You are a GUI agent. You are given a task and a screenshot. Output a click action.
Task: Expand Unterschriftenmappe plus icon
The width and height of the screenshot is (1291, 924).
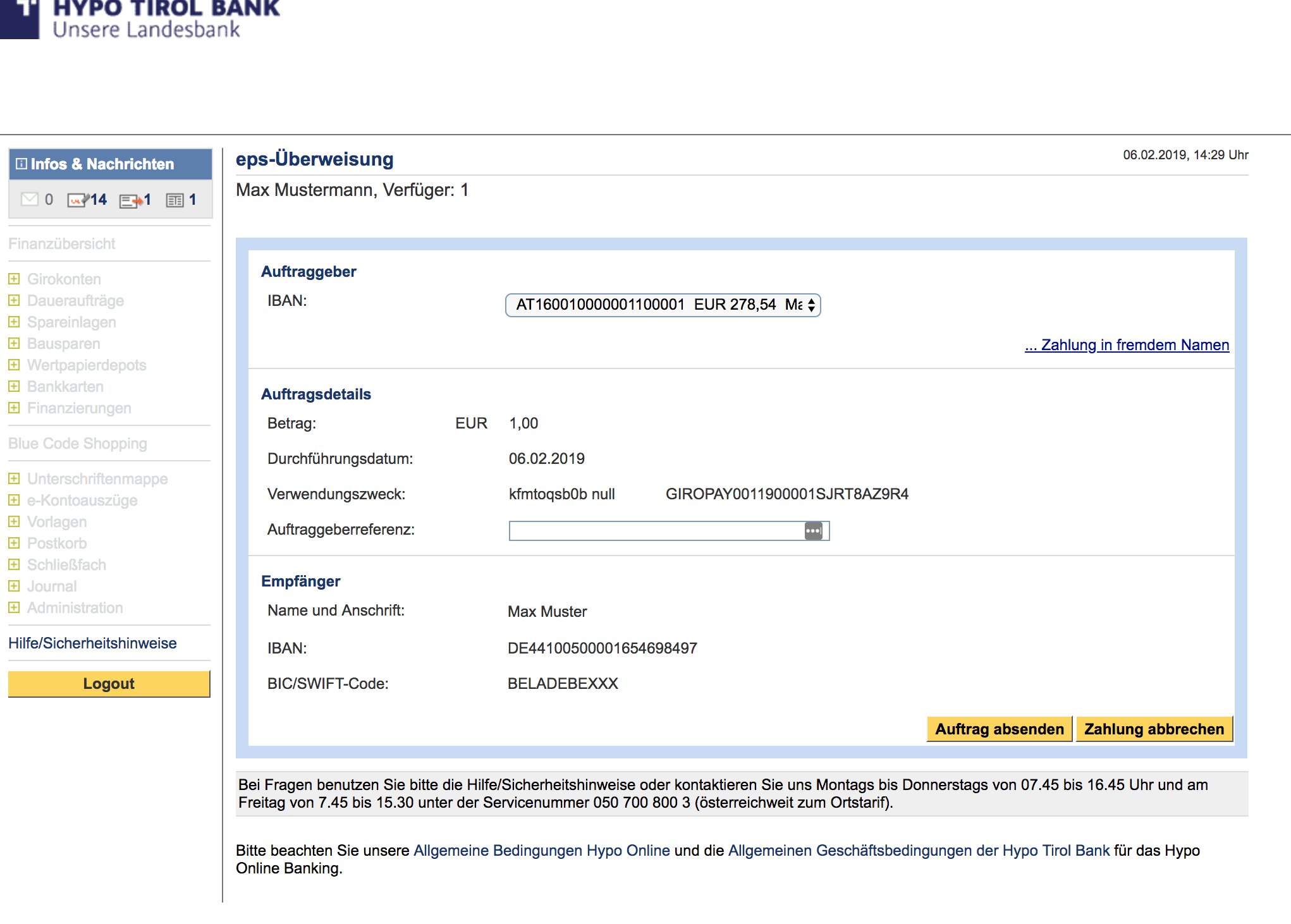point(14,478)
